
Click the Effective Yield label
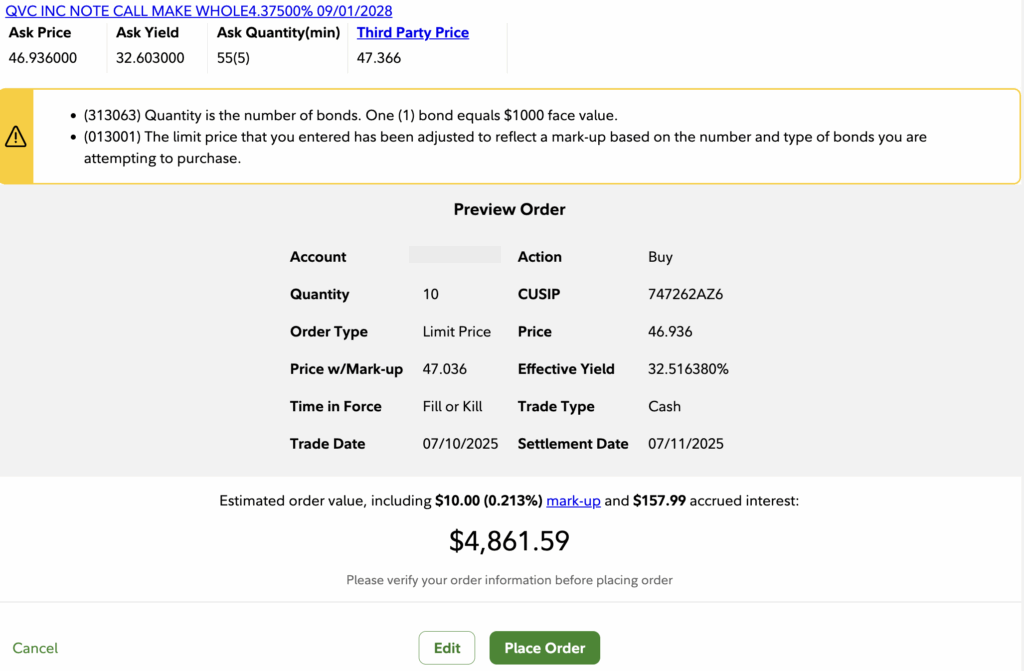[x=566, y=368]
